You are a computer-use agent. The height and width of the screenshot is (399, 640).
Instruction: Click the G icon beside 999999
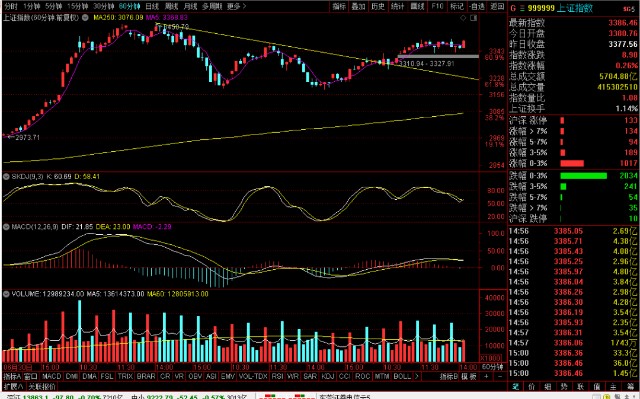click(513, 8)
